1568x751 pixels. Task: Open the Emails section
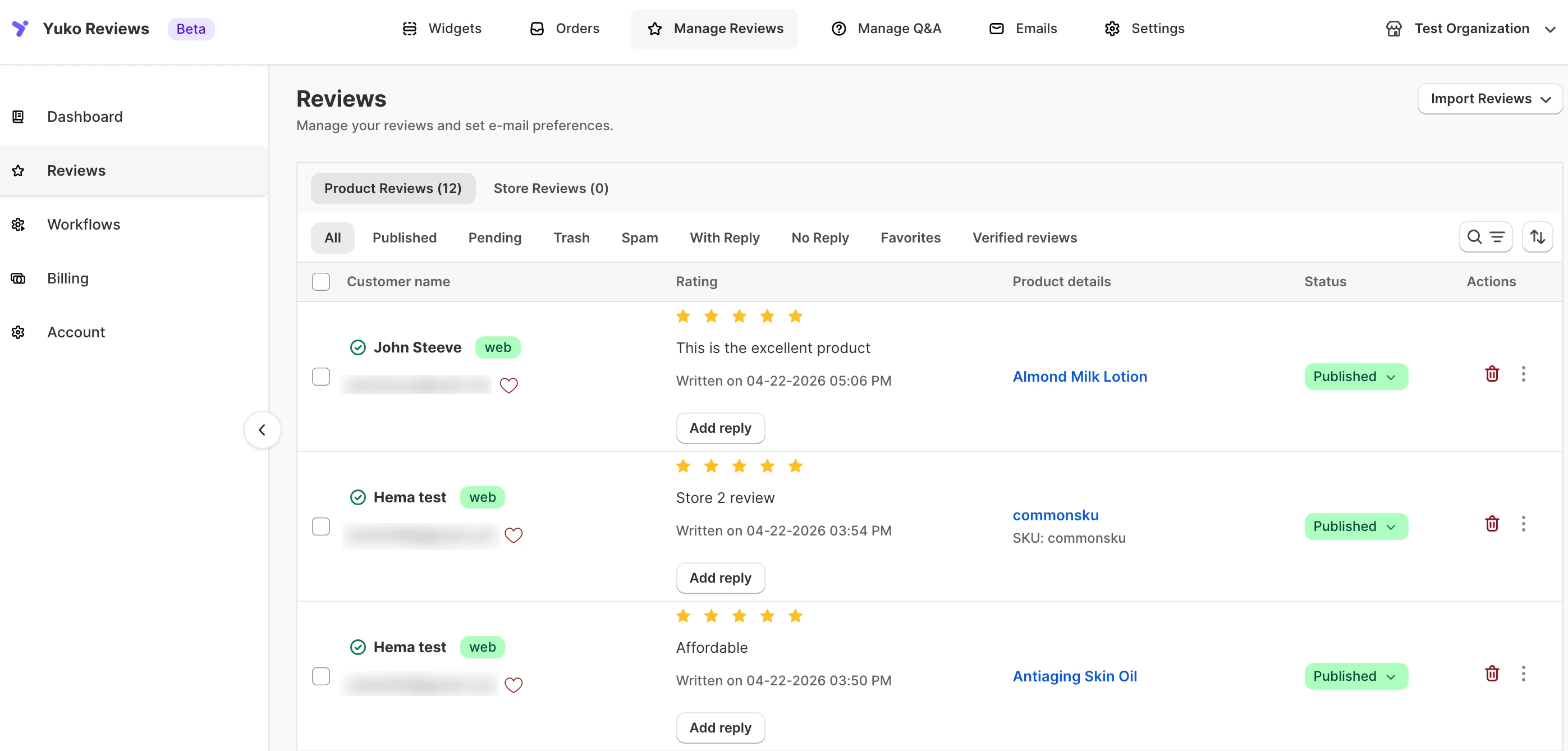[x=1023, y=29]
